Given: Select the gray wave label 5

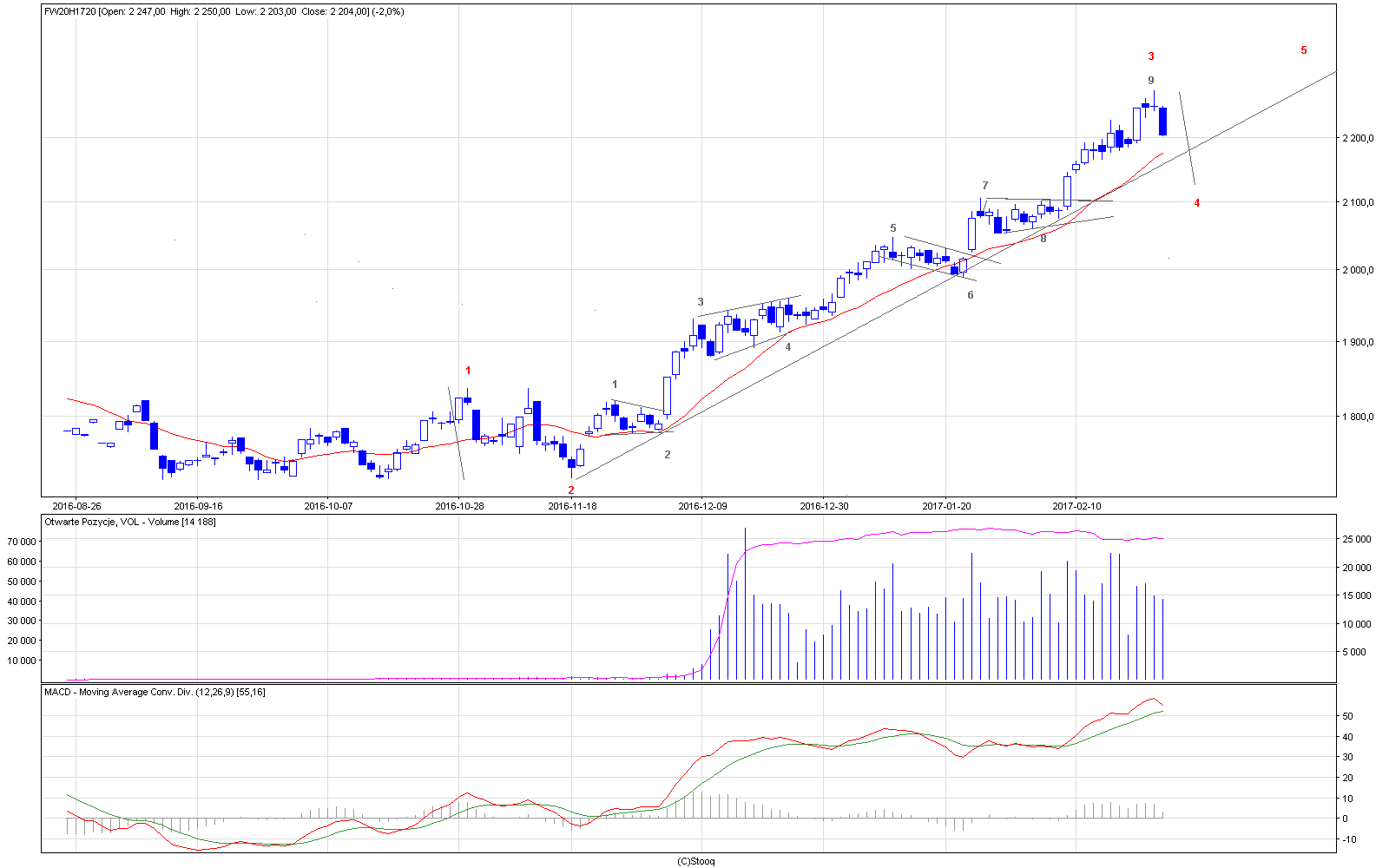Looking at the screenshot, I should [892, 228].
